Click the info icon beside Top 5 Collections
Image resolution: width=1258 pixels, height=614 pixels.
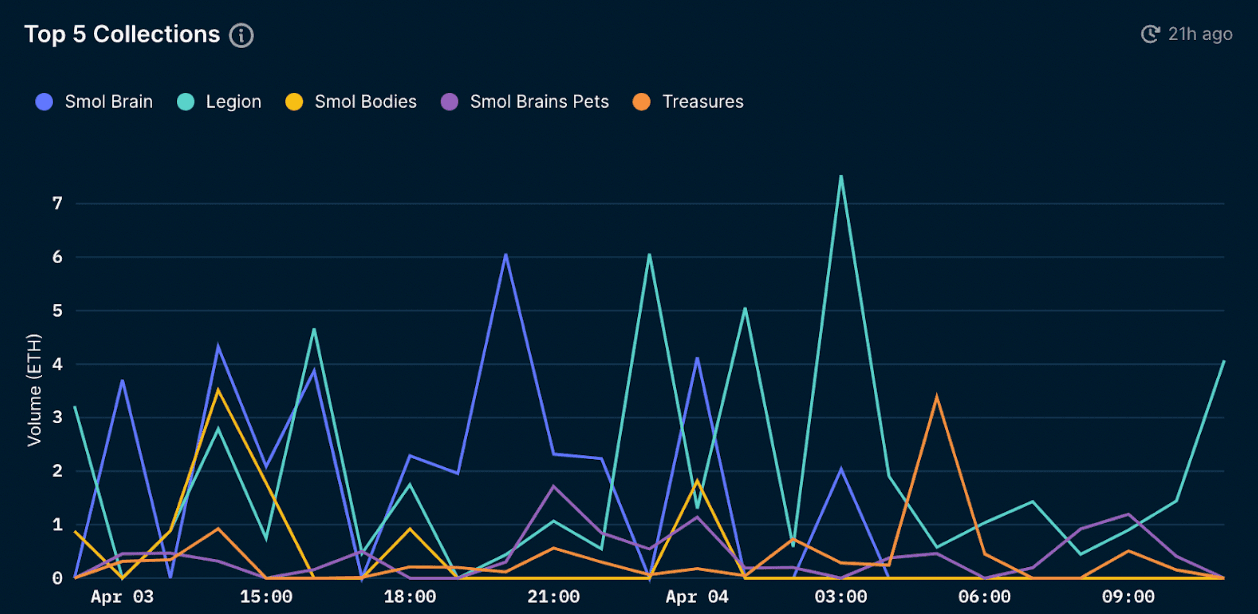pos(241,36)
